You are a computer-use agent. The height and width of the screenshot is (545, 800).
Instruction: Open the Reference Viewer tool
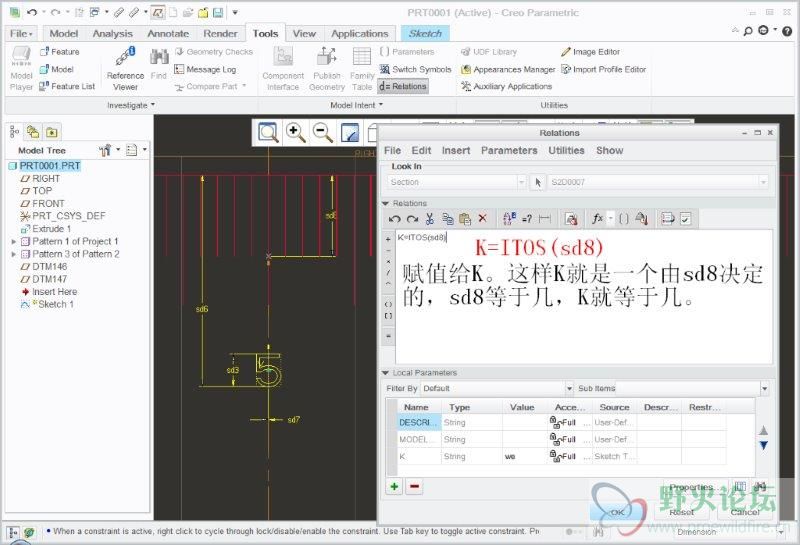tap(125, 68)
